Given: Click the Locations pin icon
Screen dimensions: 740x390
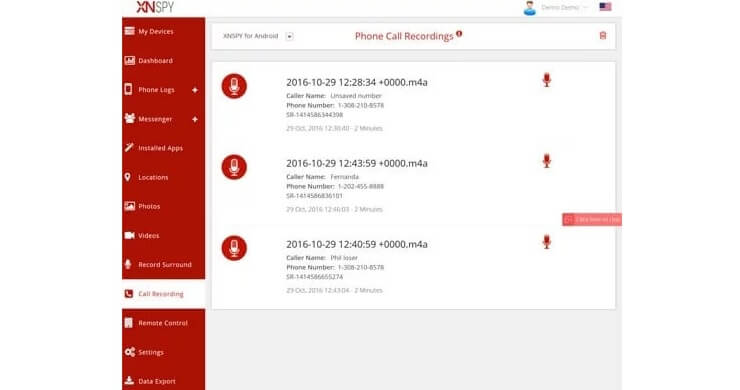Looking at the screenshot, I should (x=127, y=177).
